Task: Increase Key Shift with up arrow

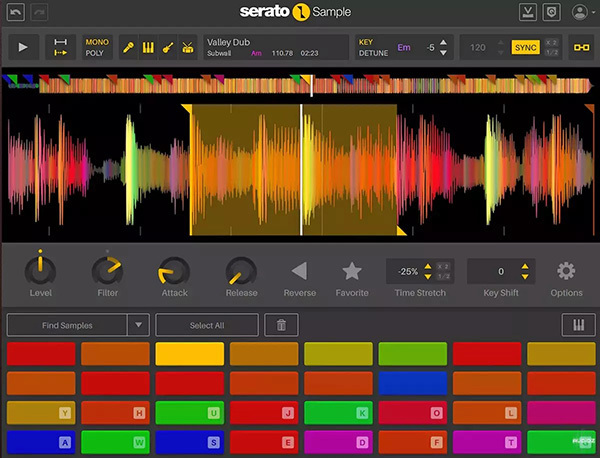Action: point(525,266)
